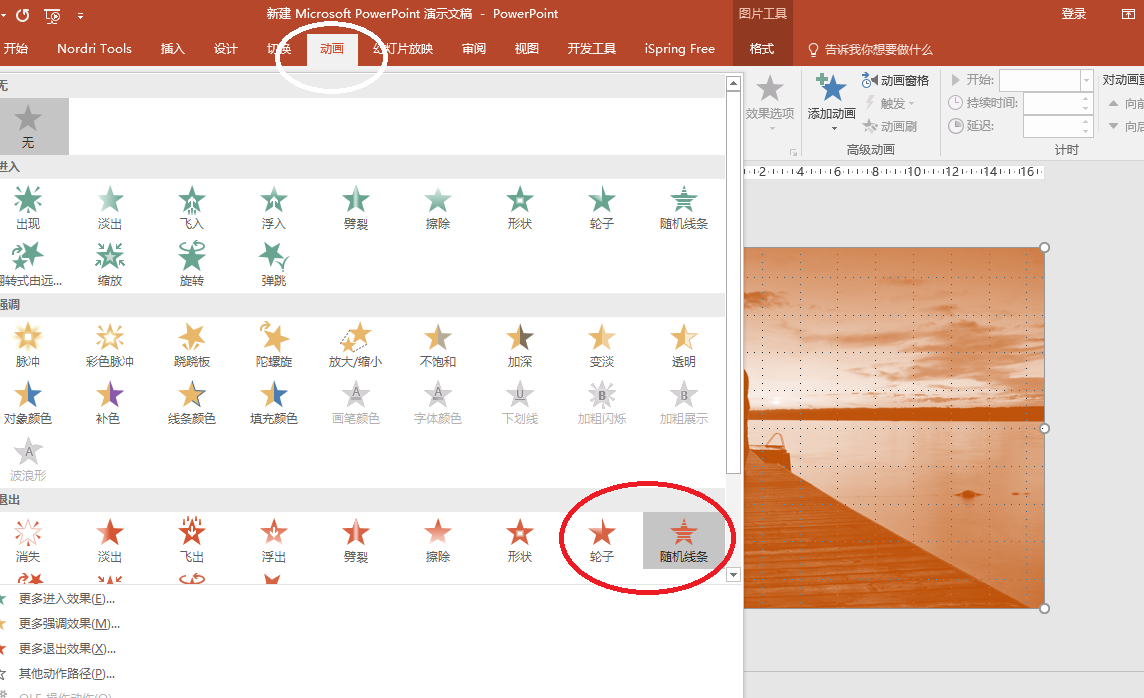
Task: Choose the 透明 transparency emphasis effect
Action: [684, 346]
